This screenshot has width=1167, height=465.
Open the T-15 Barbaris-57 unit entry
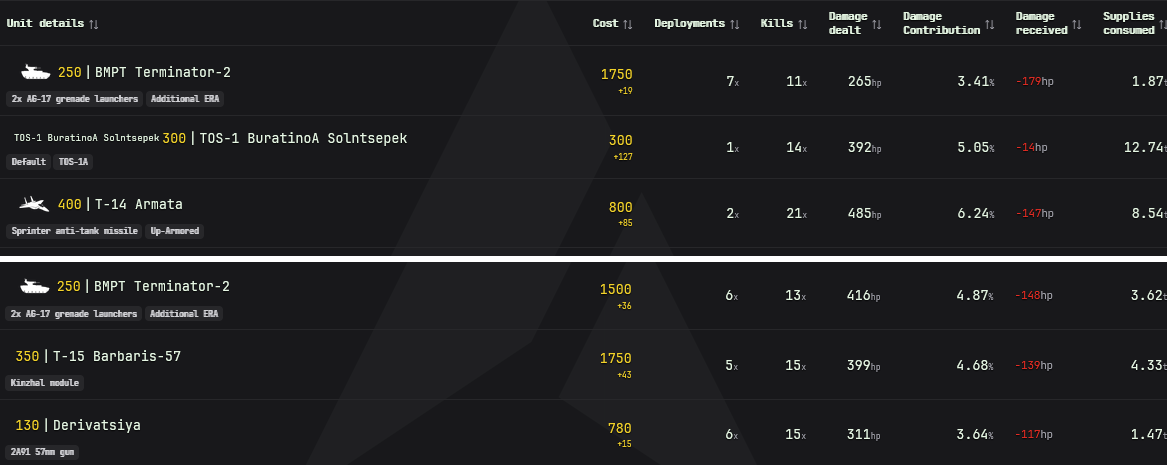(x=117, y=356)
